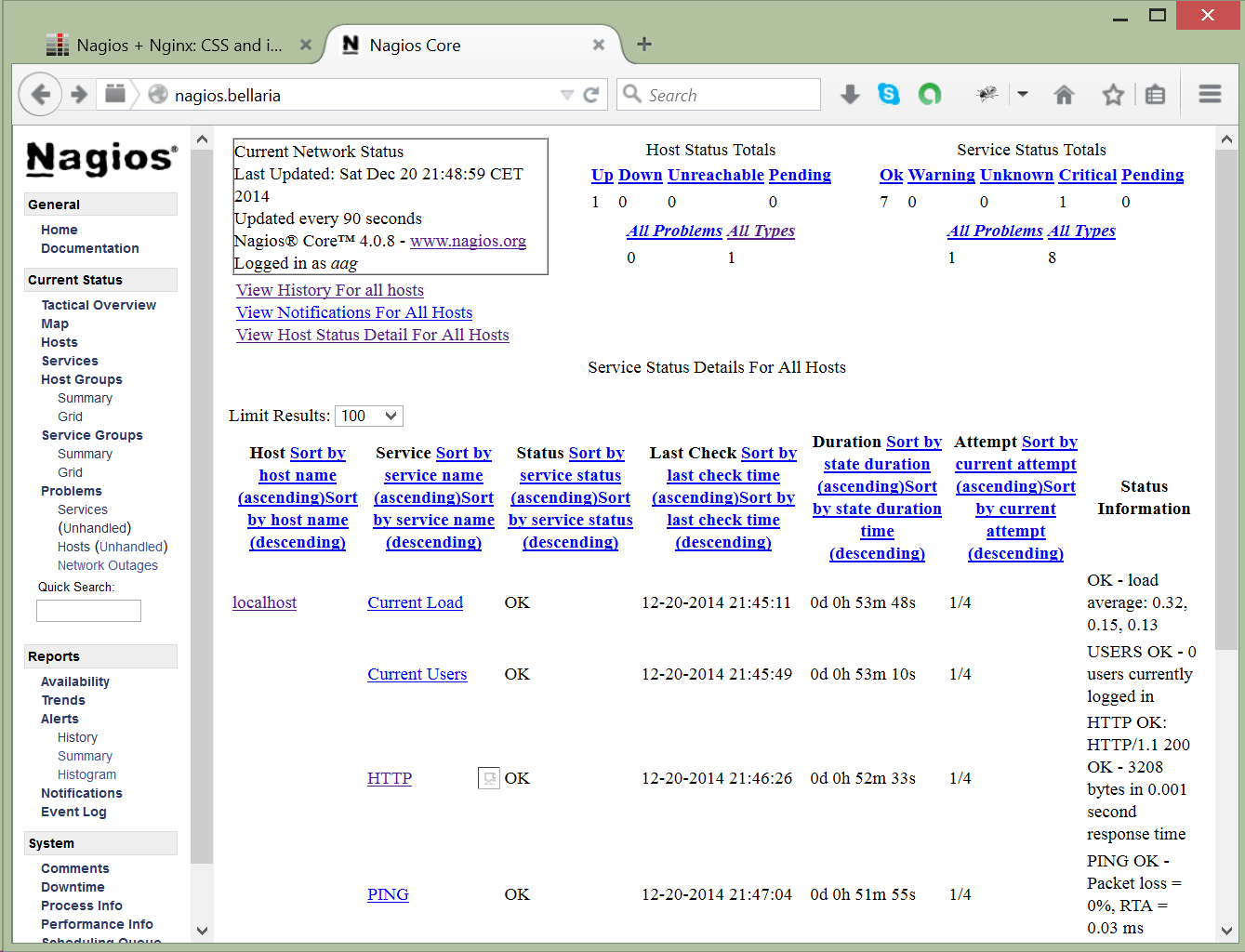Open the Map sidebar item
The width and height of the screenshot is (1245, 952).
click(55, 324)
